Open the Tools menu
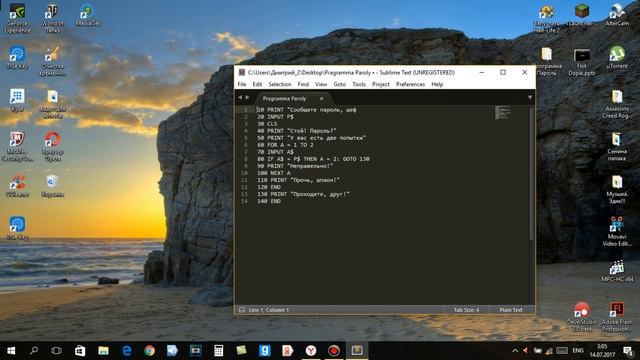The image size is (640, 360). (359, 84)
